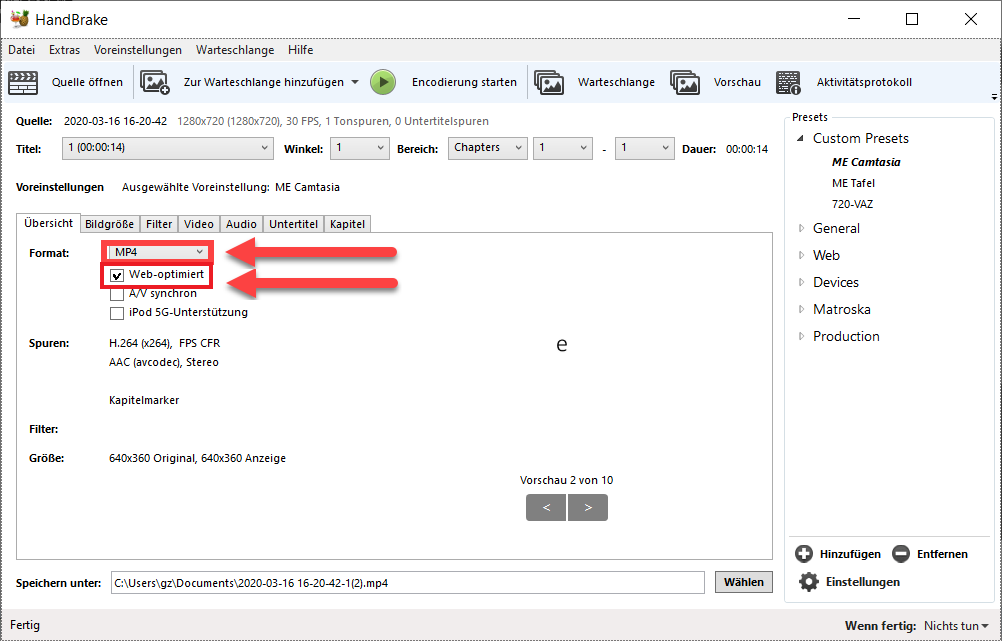Image resolution: width=1002 pixels, height=641 pixels.
Task: Click the source name 2020-03-16 16-20-42
Action: pos(115,121)
